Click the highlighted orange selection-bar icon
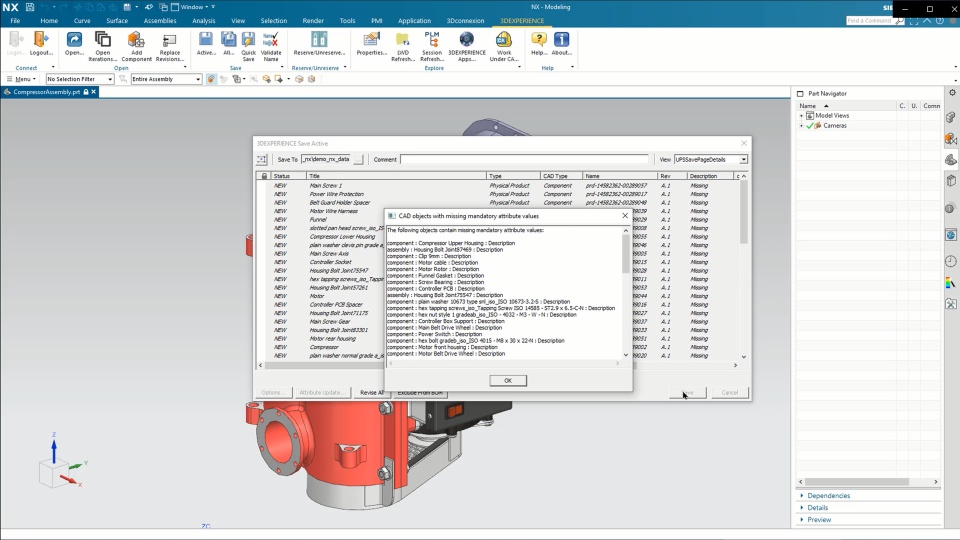The height and width of the screenshot is (540, 960). [211, 79]
